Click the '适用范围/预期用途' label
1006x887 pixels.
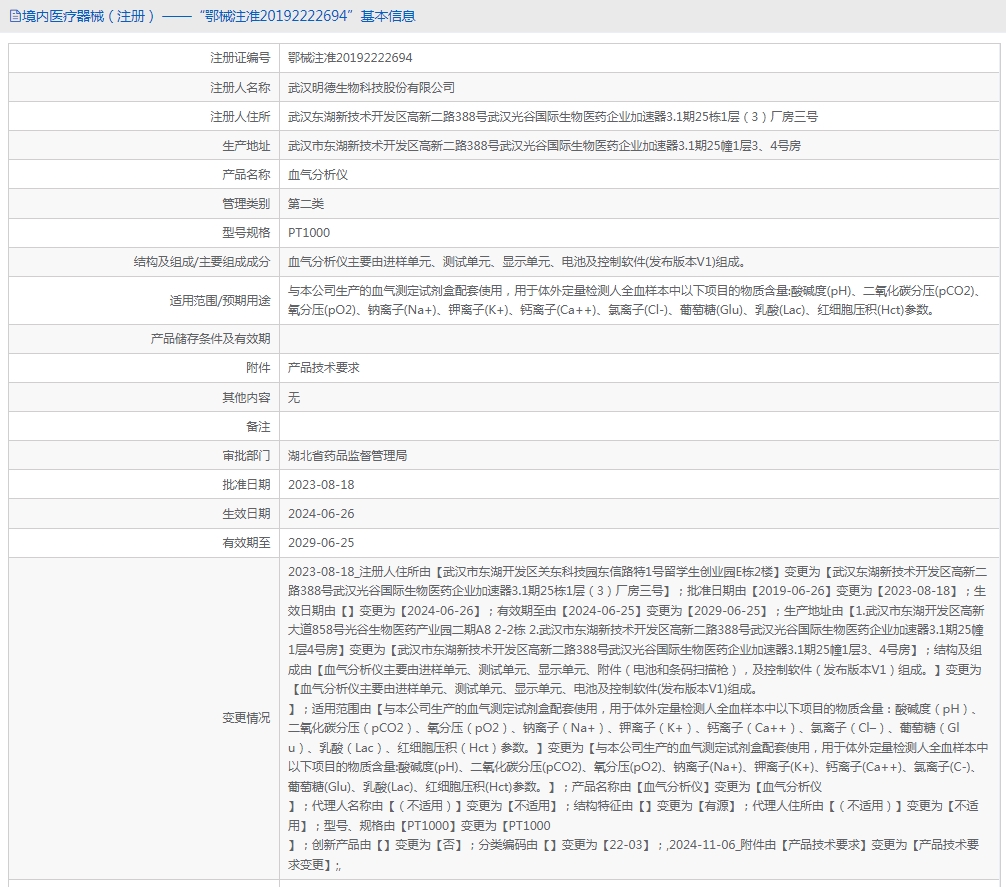coord(219,300)
